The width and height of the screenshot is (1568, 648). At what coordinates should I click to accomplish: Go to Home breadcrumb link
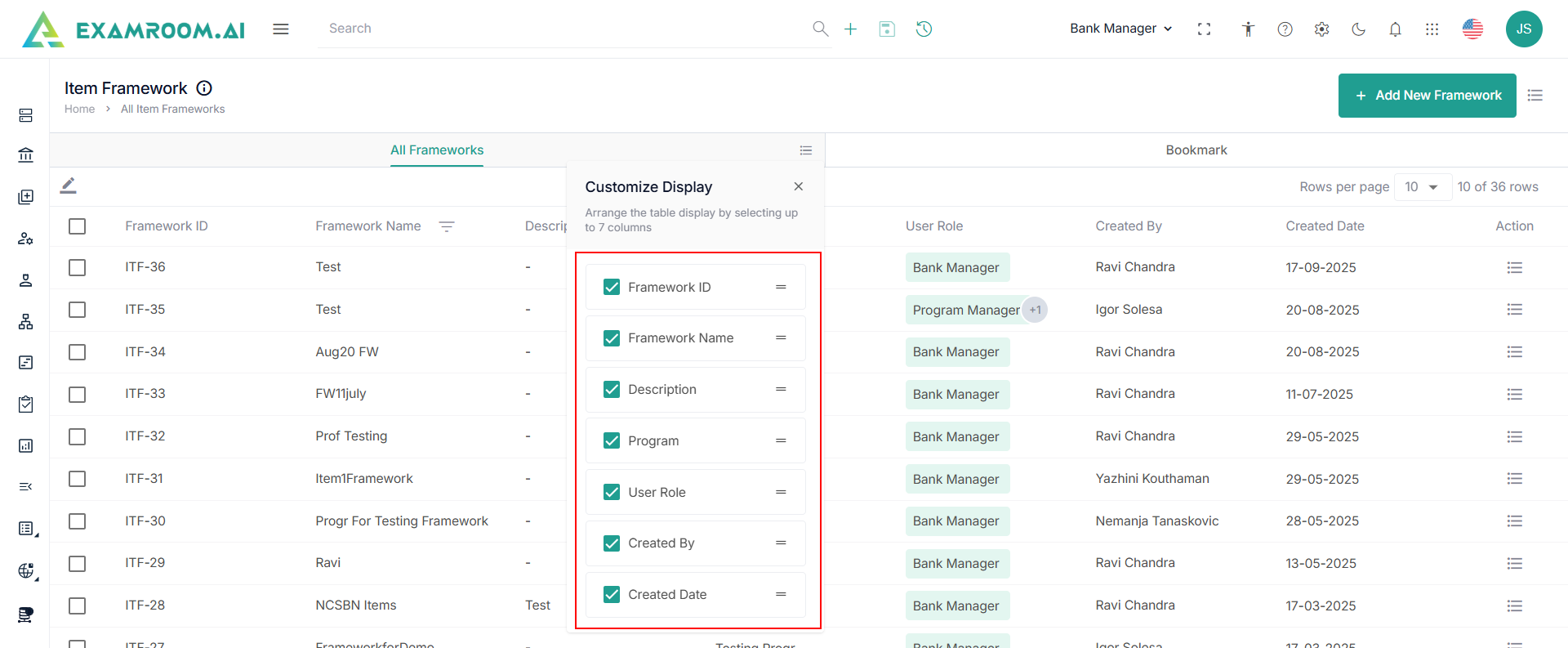79,109
